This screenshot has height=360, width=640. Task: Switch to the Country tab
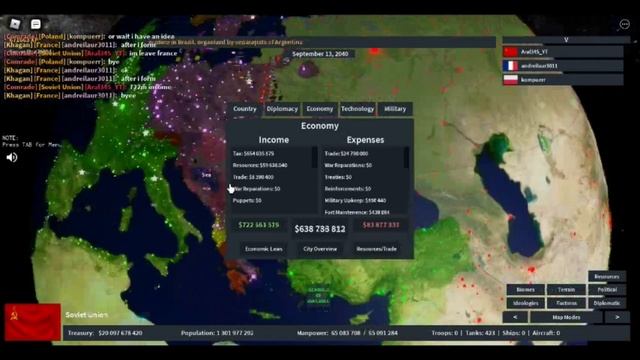pyautogui.click(x=245, y=109)
